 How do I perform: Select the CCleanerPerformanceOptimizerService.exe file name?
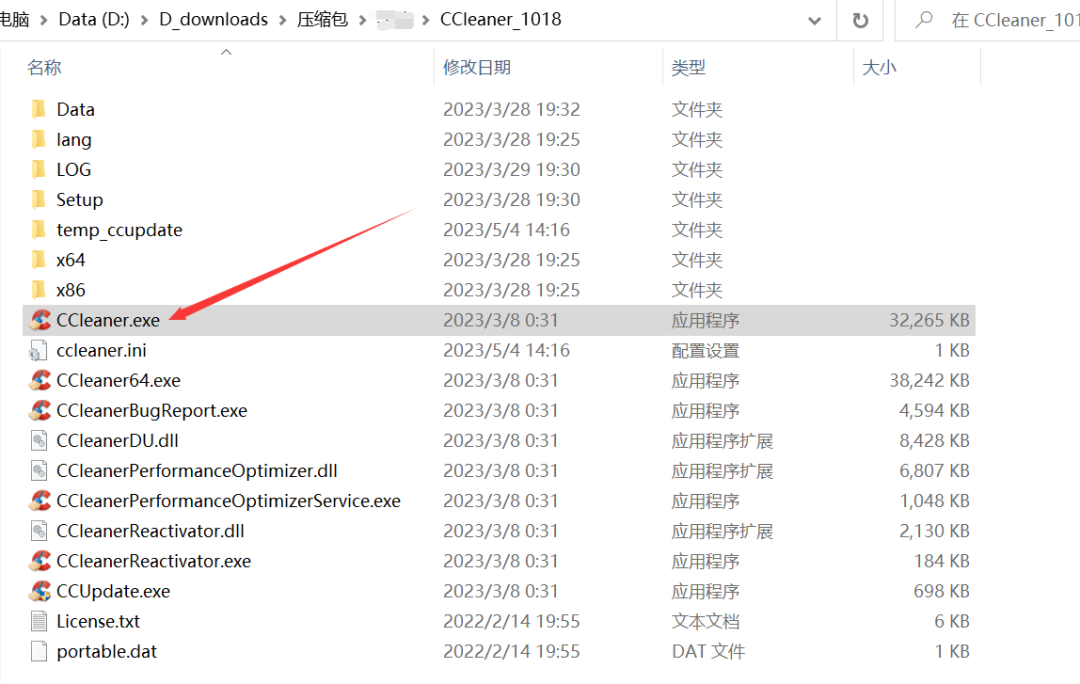[x=229, y=501]
